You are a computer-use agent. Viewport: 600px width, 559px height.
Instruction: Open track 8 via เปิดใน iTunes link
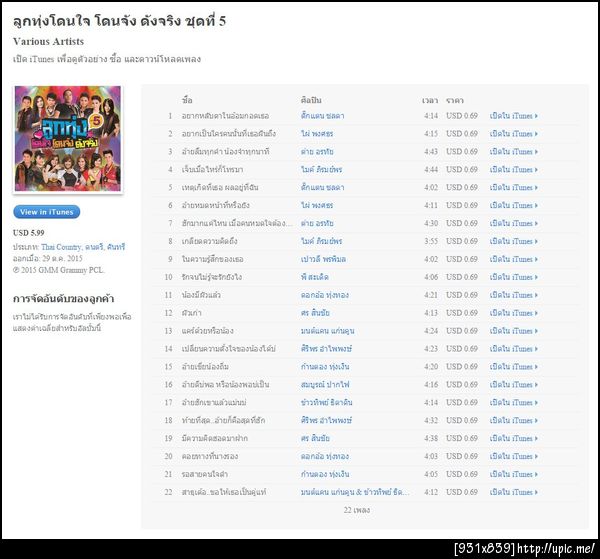tap(514, 241)
